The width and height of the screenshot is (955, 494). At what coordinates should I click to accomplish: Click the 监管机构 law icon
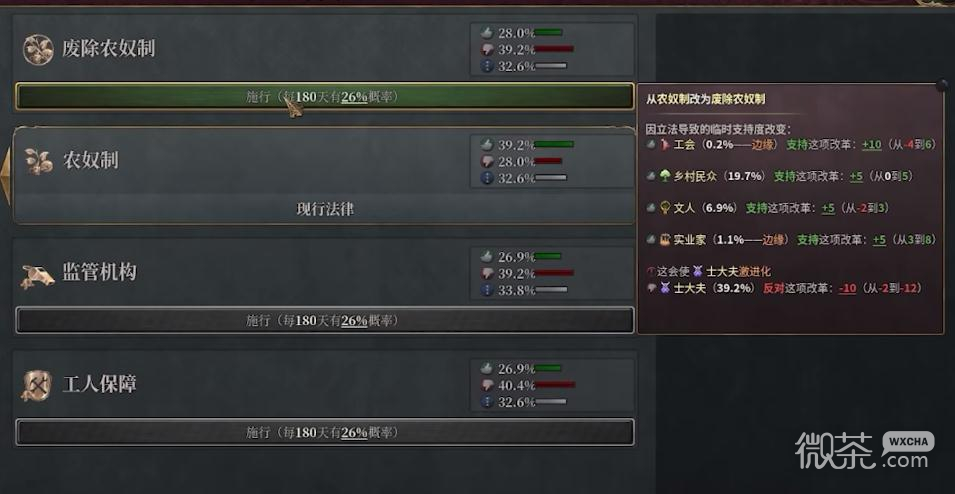point(37,275)
